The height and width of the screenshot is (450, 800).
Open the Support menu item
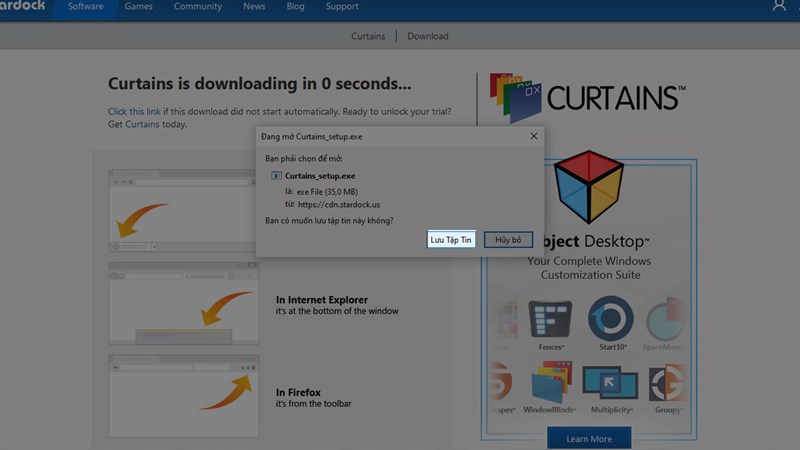[x=342, y=6]
